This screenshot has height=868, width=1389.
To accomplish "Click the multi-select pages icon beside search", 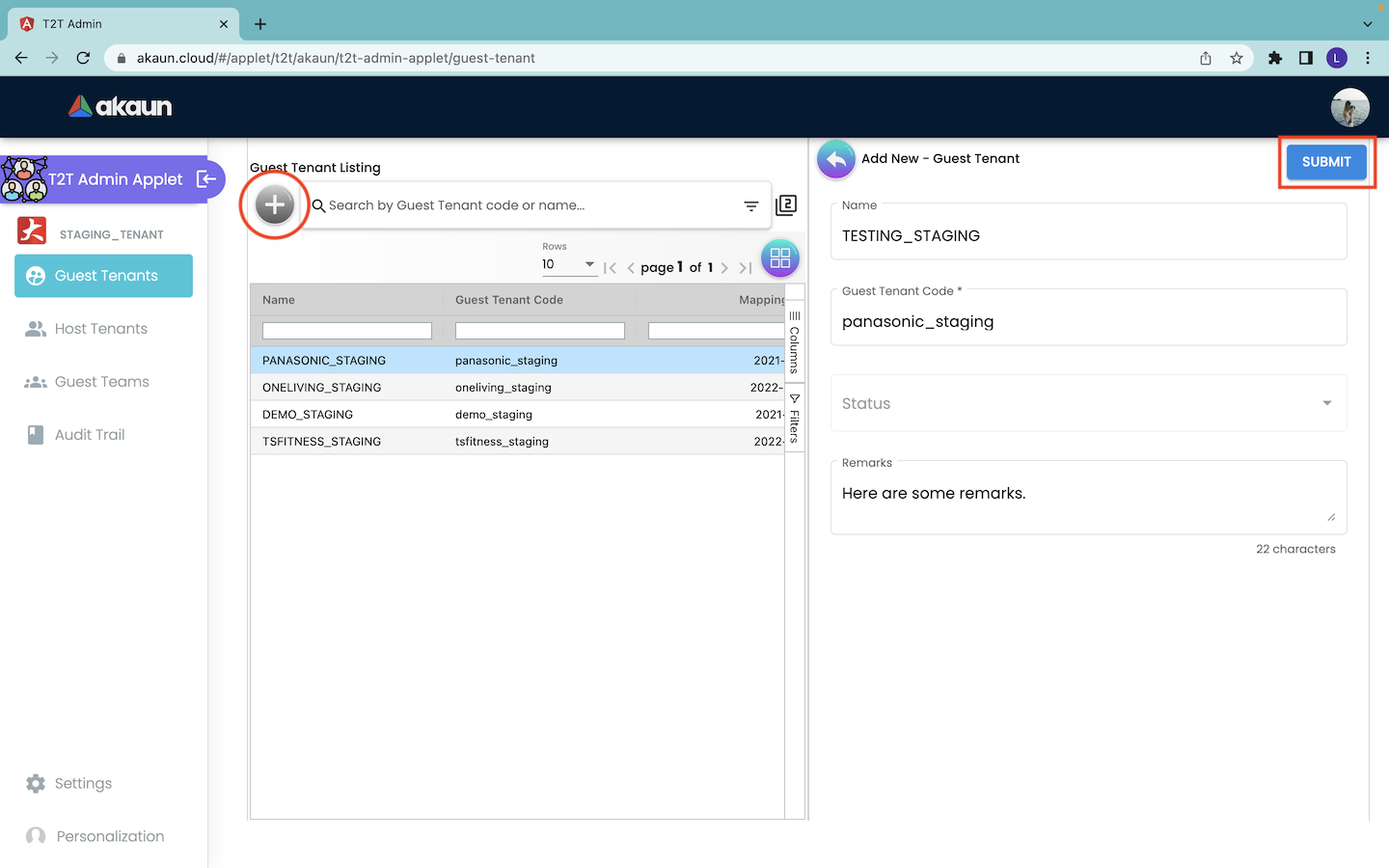I will pyautogui.click(x=786, y=204).
